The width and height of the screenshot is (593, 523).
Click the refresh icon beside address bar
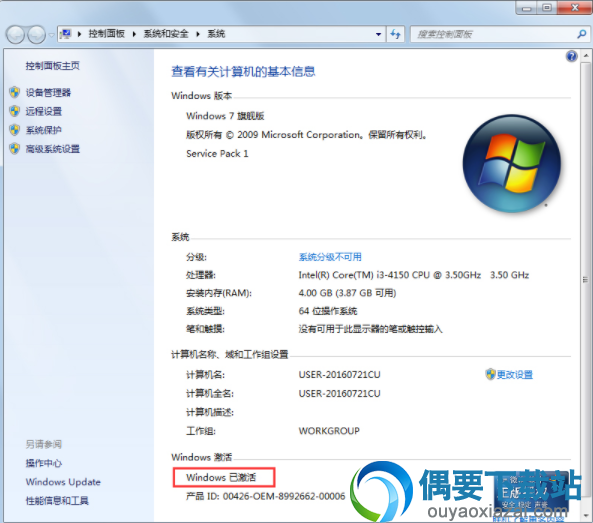point(395,34)
